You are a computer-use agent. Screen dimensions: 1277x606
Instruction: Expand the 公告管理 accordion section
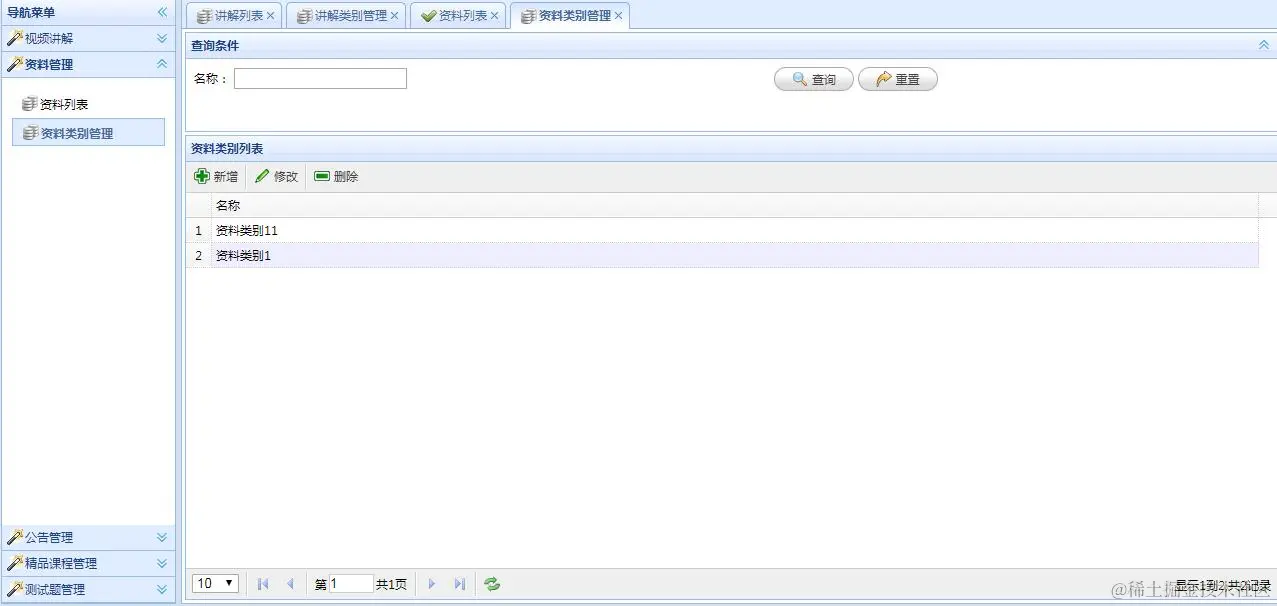[x=162, y=537]
